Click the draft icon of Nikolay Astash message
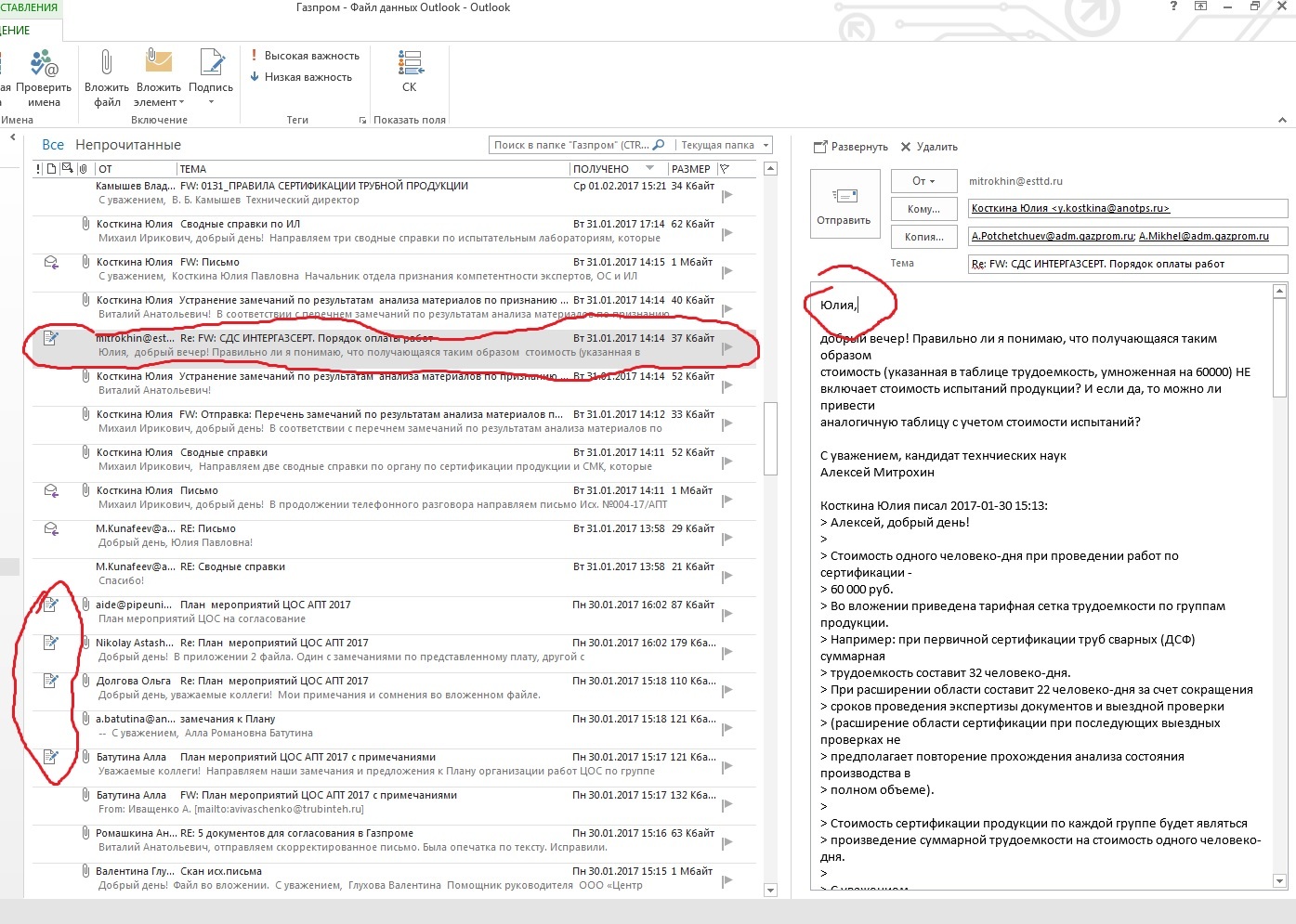Screen dimensions: 1296x924 (51, 643)
